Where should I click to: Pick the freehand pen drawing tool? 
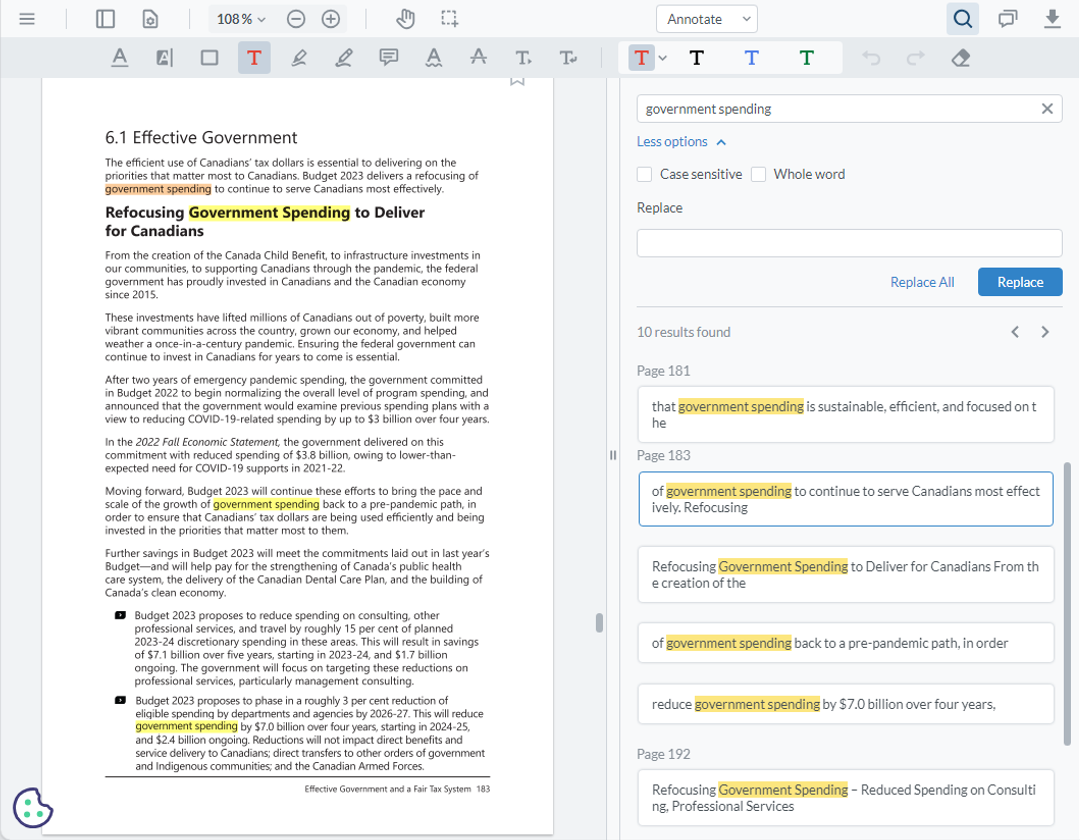299,57
